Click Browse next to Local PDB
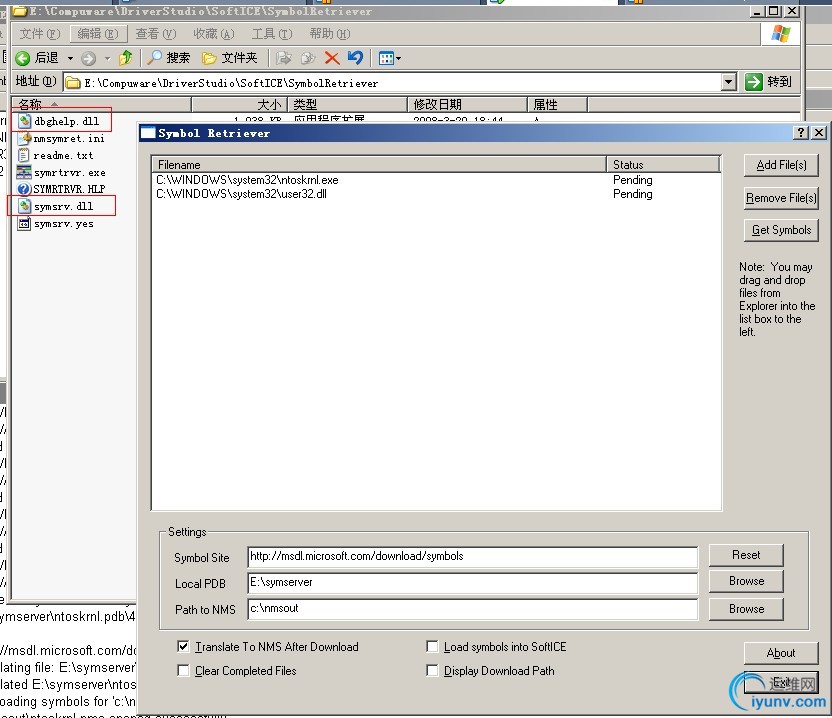The image size is (832, 718). (x=746, y=581)
